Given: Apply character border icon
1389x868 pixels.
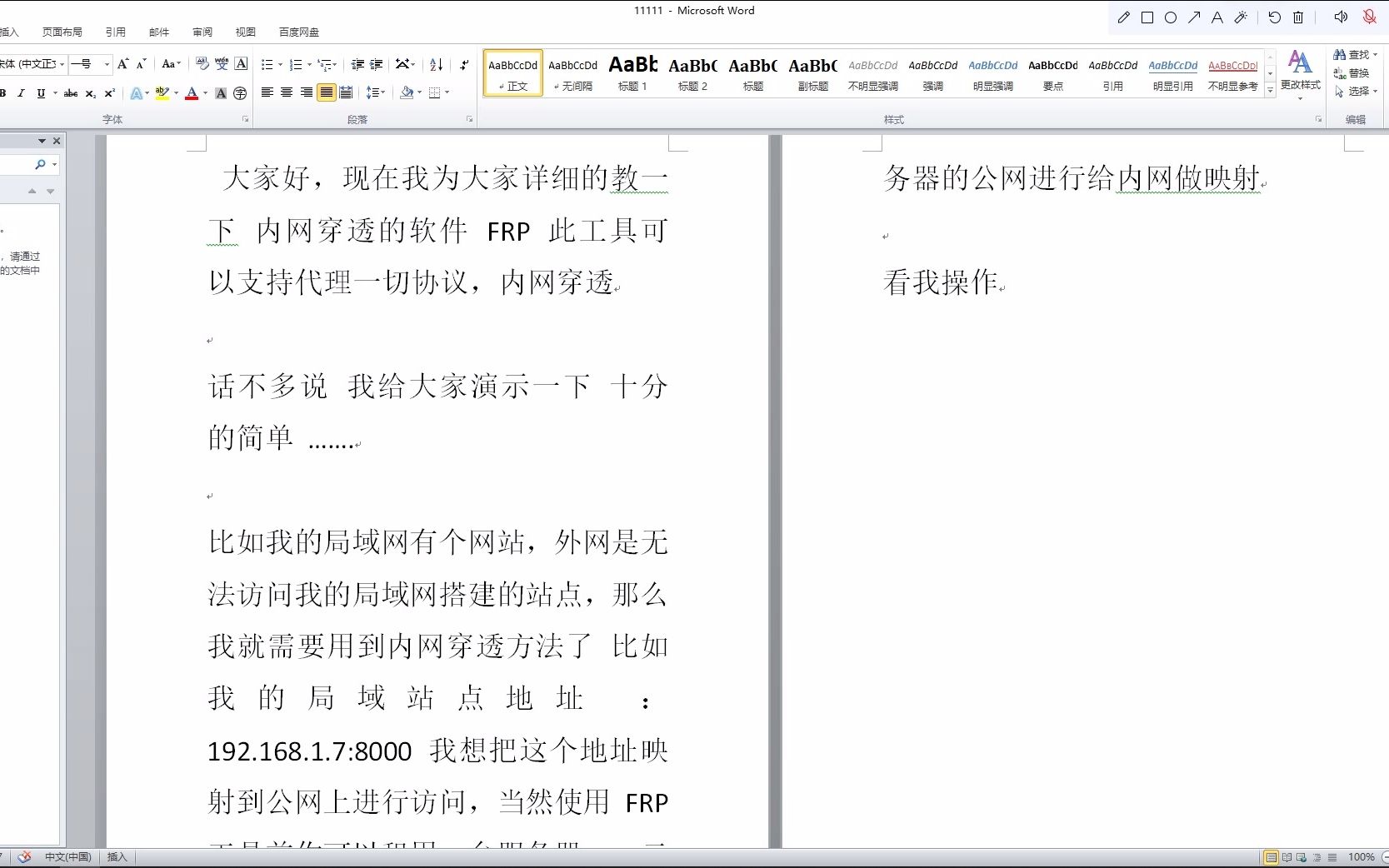Looking at the screenshot, I should (241, 64).
